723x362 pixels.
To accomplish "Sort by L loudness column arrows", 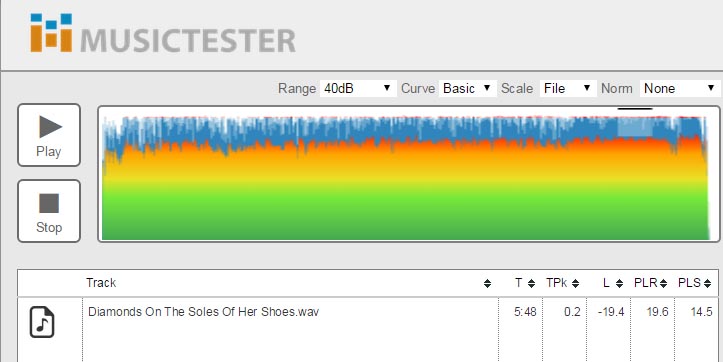I will tap(619, 284).
